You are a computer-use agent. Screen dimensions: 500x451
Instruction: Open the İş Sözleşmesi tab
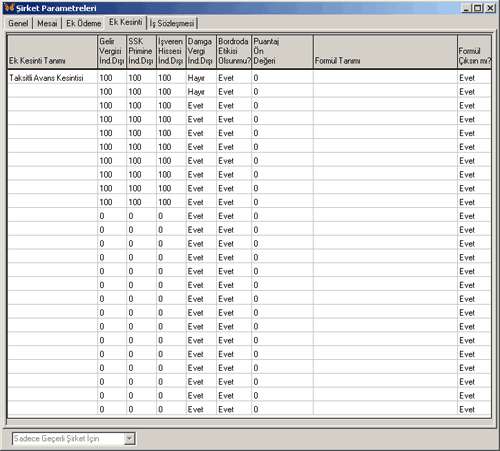coord(172,23)
